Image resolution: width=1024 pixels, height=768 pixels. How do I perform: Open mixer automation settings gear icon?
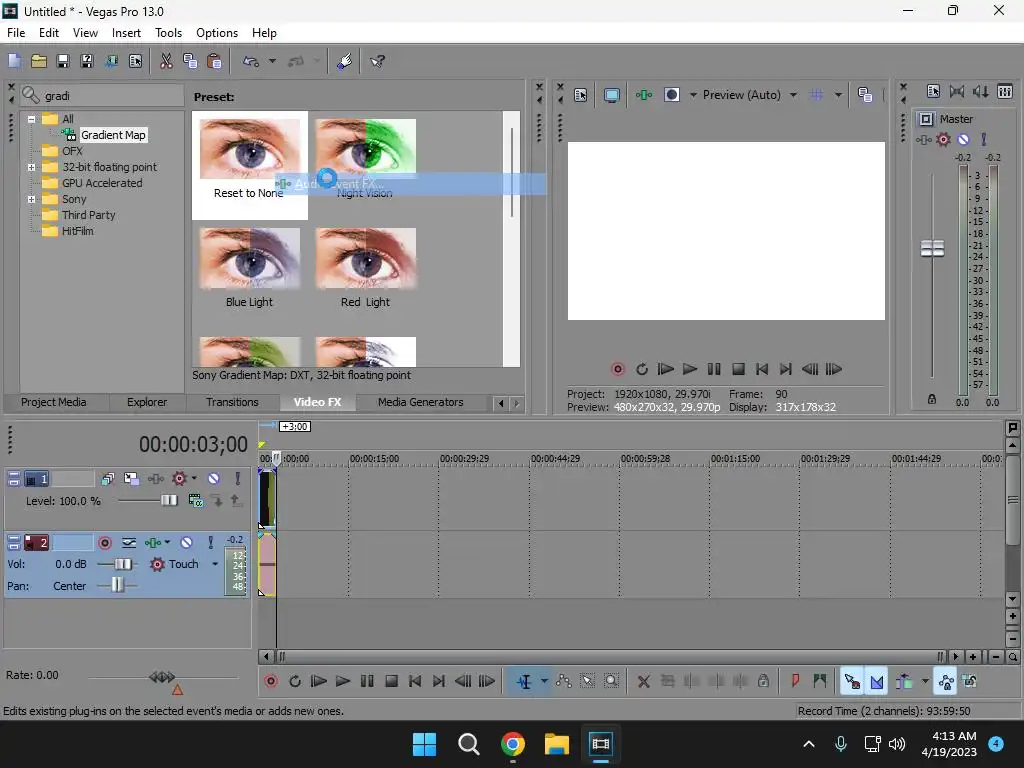[x=943, y=139]
